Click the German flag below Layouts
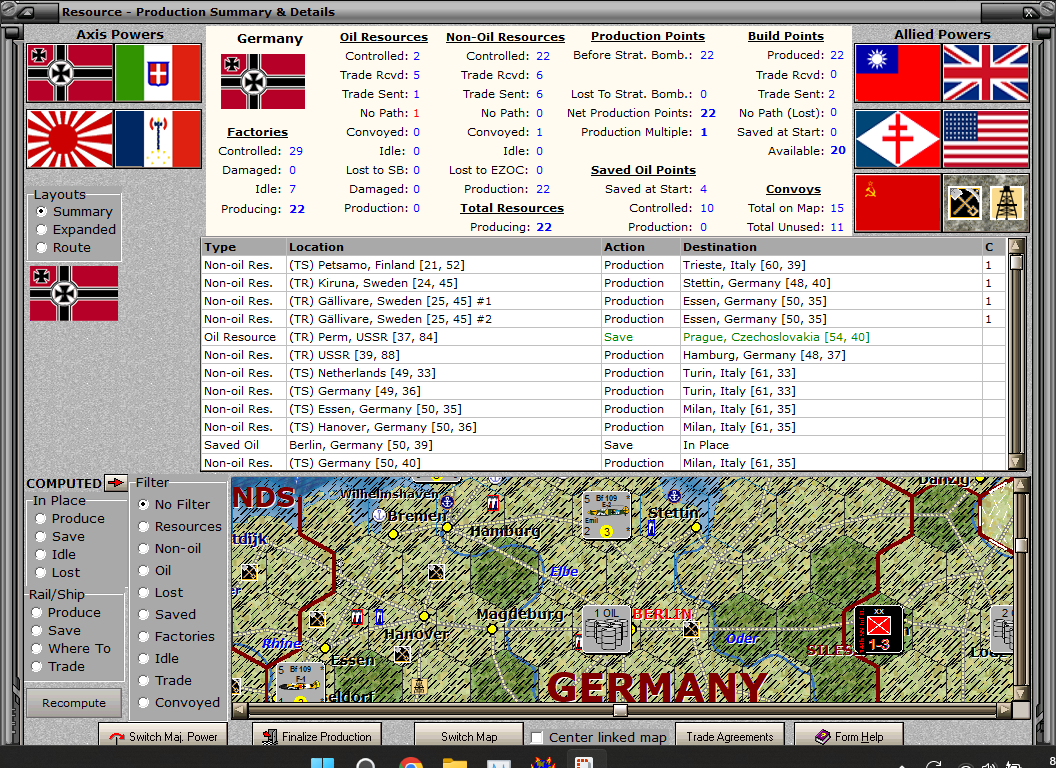 click(x=74, y=293)
